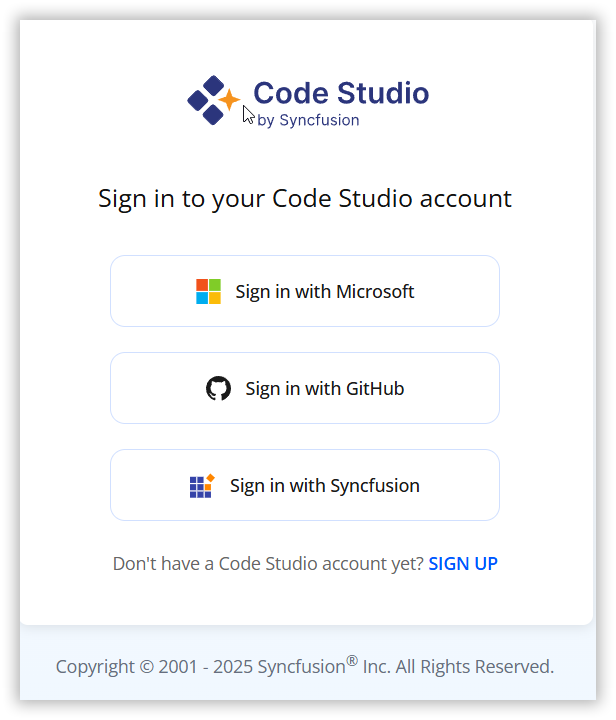Click the copyright notice footer text
This screenshot has width=616, height=720.
pos(305,666)
